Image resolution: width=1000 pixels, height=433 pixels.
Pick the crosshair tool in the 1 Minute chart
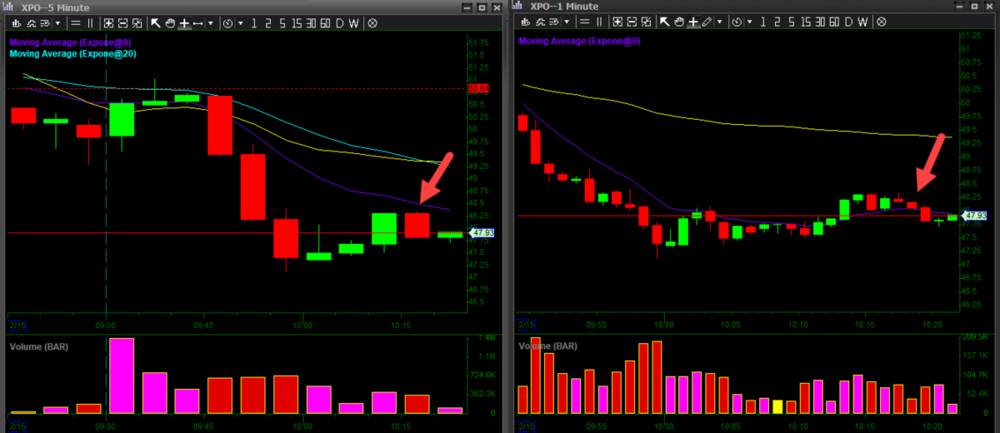tap(692, 22)
